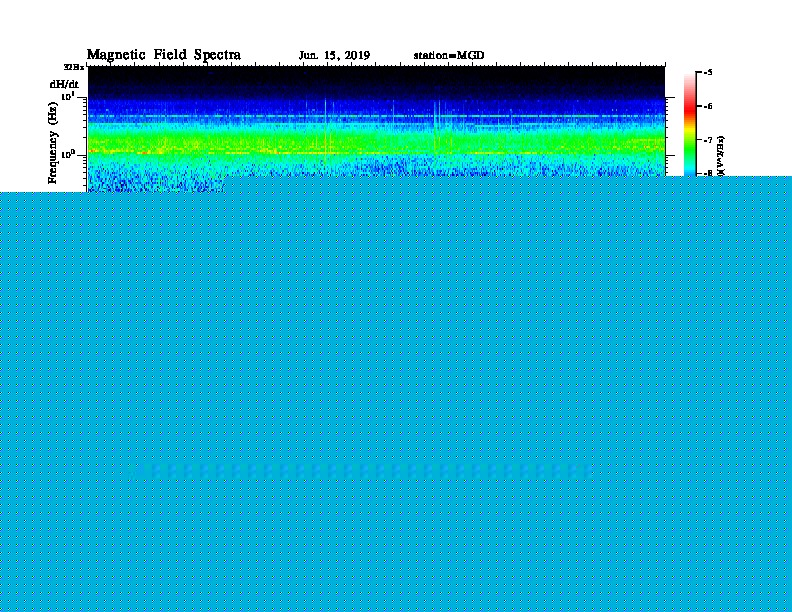
Task: Click the 10^0 frequency tick label
Action: point(68,155)
